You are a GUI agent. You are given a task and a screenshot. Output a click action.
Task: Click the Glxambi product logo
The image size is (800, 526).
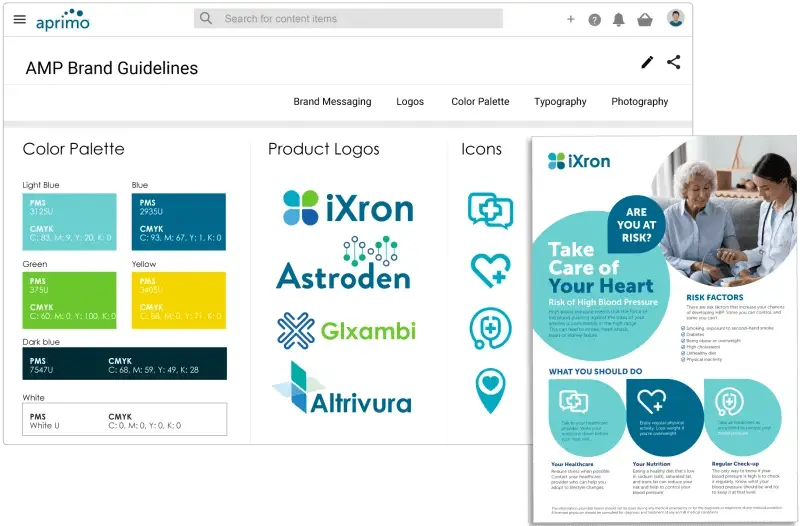pos(346,331)
